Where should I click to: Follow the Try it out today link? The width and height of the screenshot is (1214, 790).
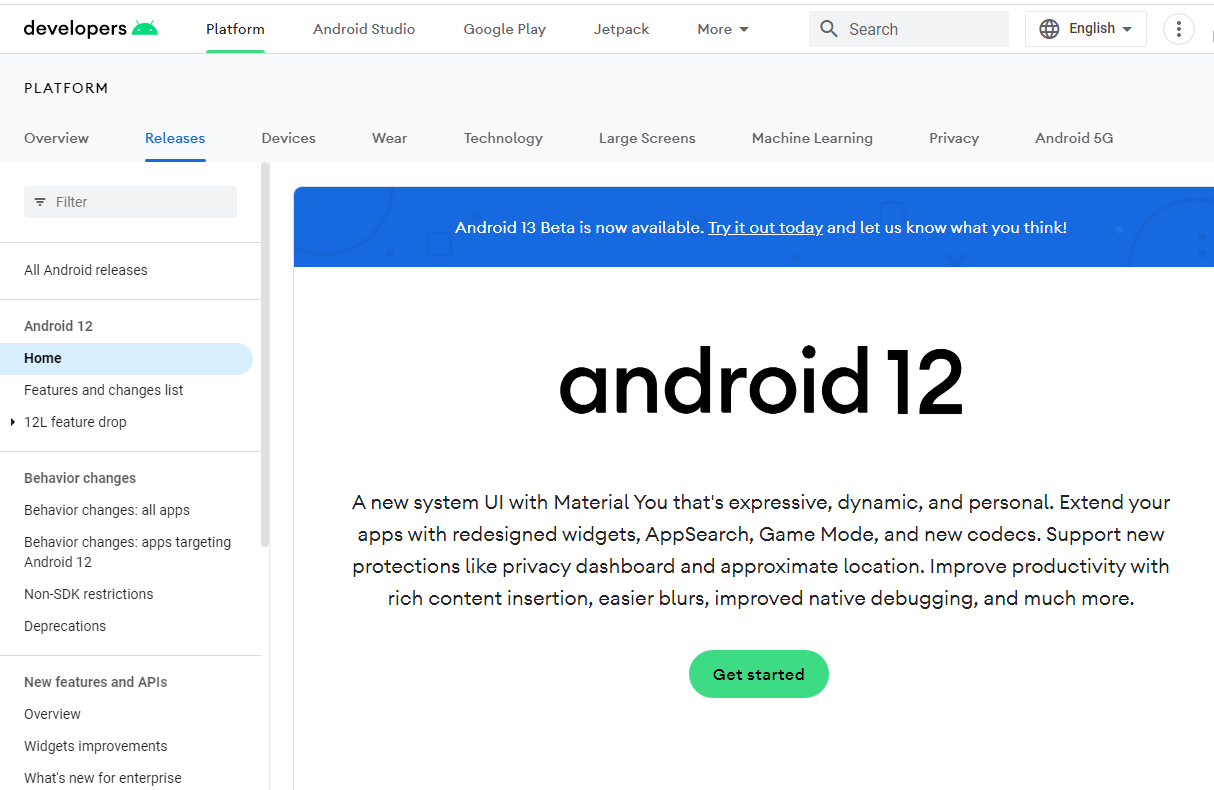click(x=765, y=227)
